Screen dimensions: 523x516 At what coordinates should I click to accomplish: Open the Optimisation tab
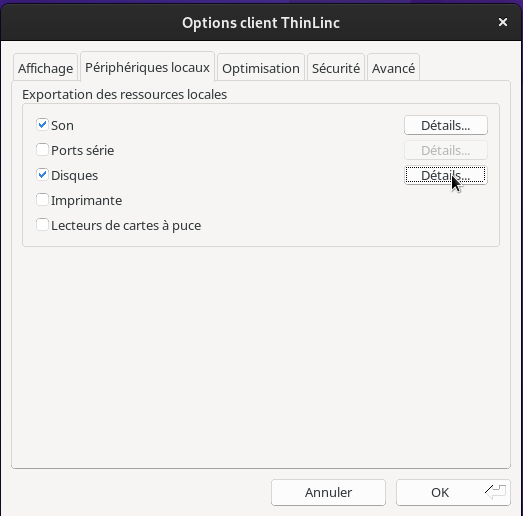(261, 68)
